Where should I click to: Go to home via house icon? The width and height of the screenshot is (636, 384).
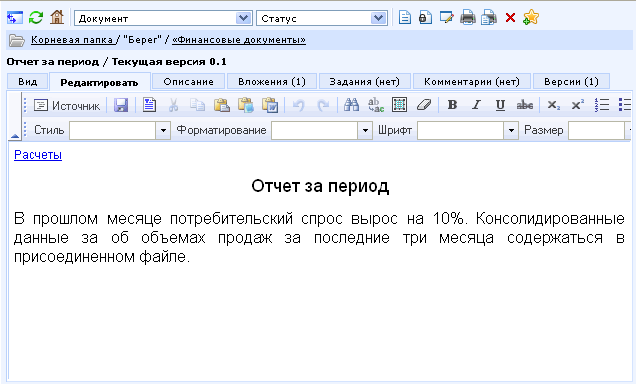coord(57,17)
